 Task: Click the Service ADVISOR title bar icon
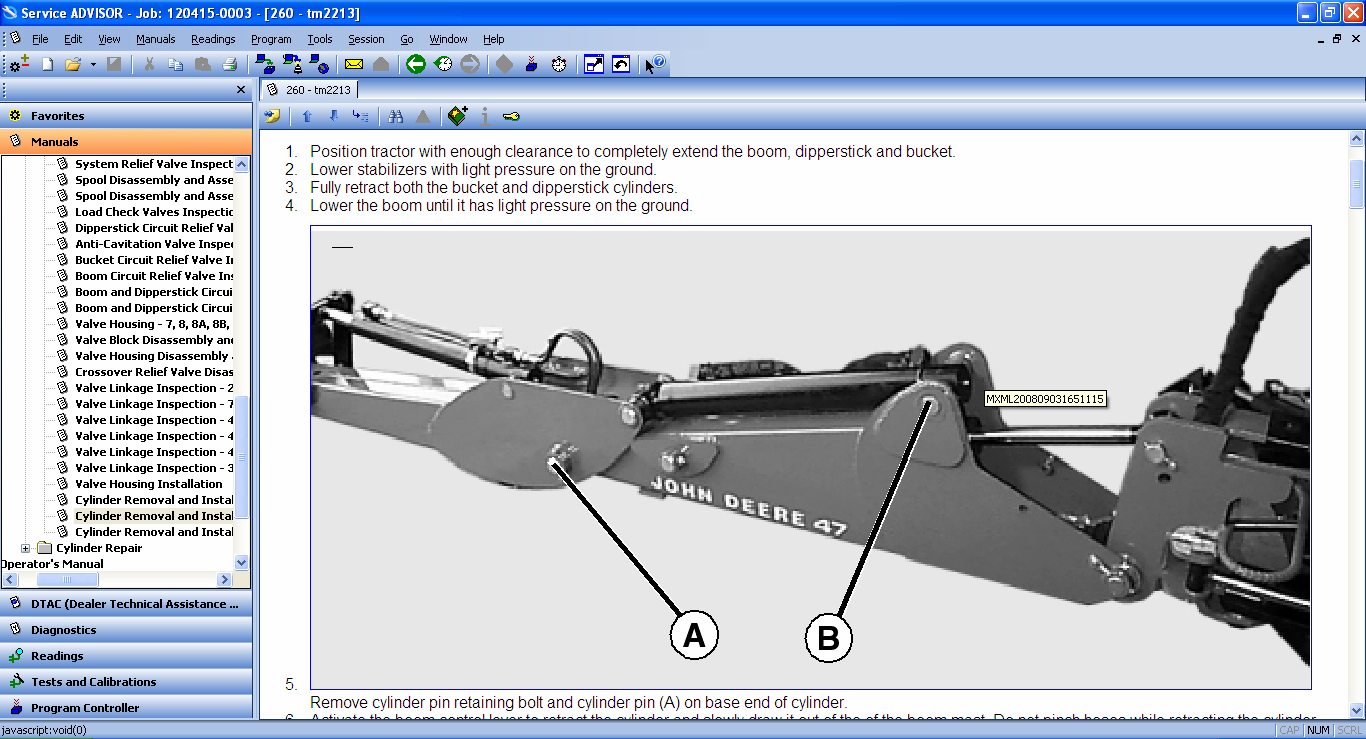(x=11, y=13)
